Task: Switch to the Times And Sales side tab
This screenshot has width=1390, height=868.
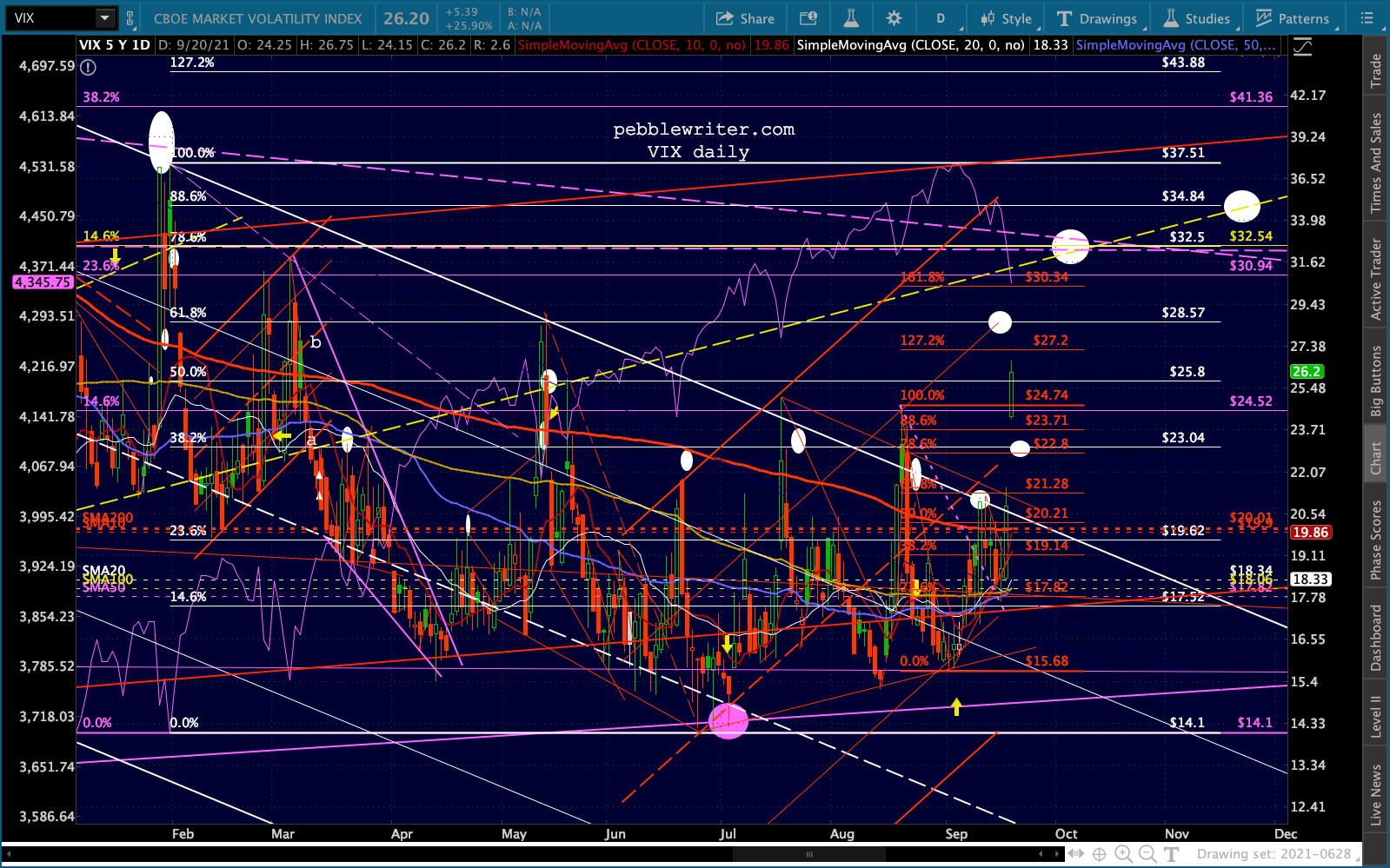Action: click(x=1376, y=163)
